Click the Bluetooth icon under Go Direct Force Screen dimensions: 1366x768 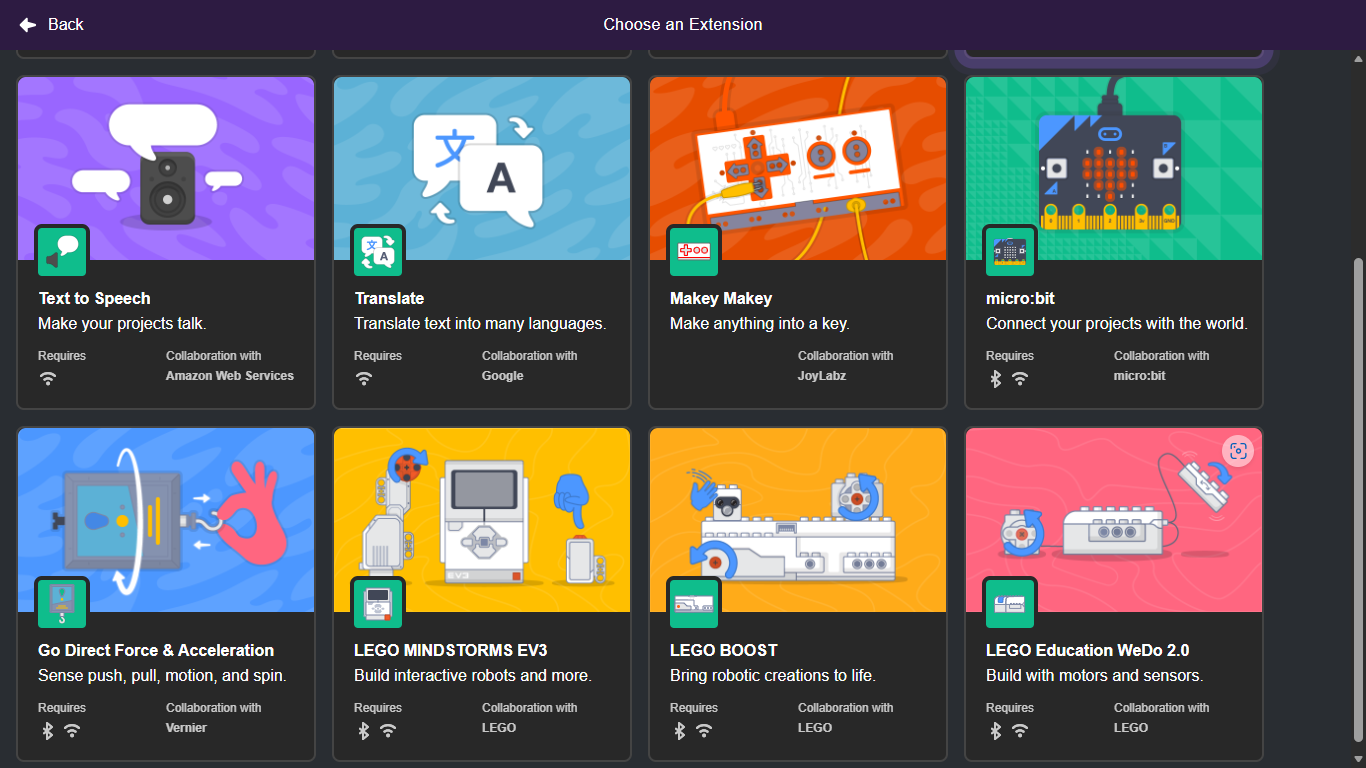click(47, 731)
